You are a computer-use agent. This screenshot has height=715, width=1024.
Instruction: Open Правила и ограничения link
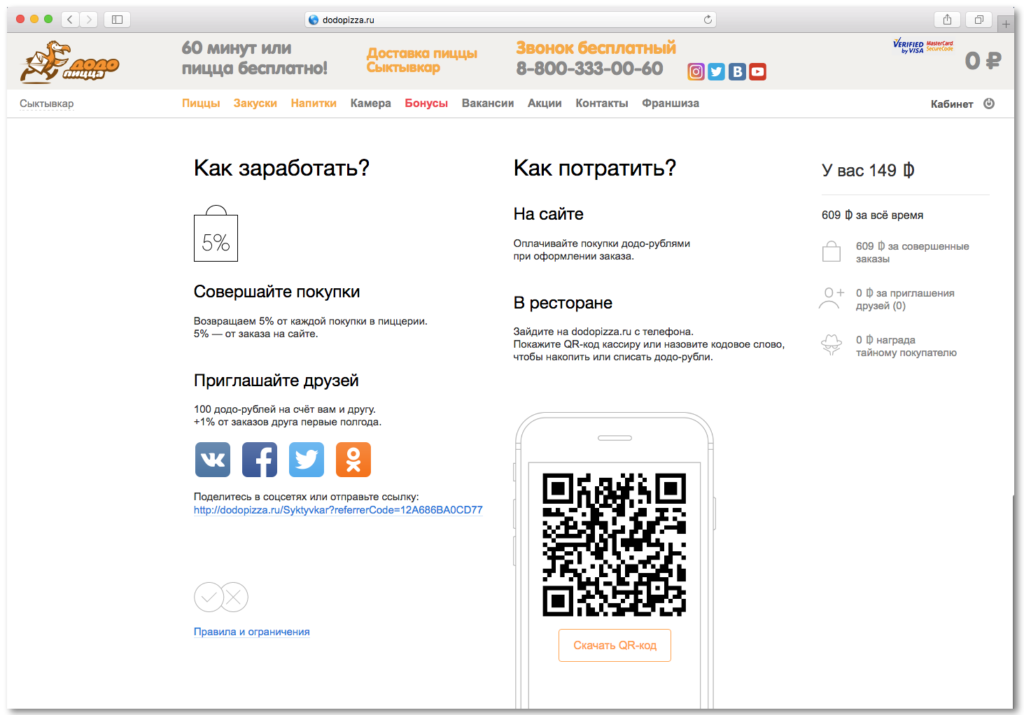point(251,631)
